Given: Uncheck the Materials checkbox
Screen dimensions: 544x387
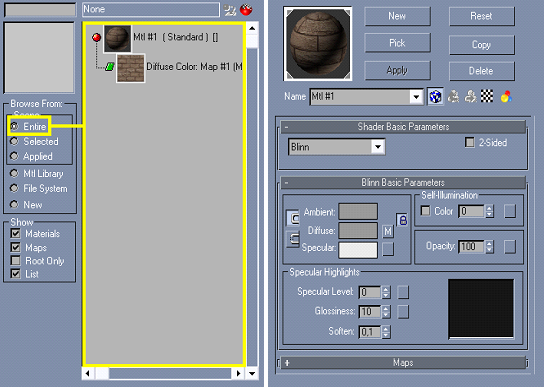Looking at the screenshot, I should tap(16, 233).
